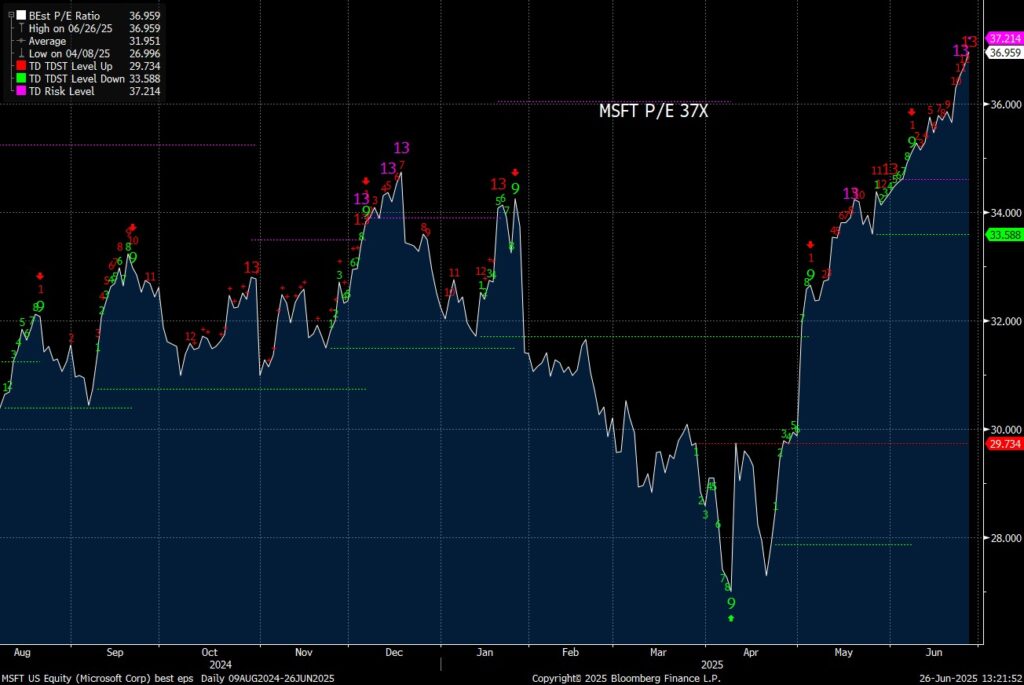Click the red down arrow above late August peak
1024x685 pixels.
[40, 277]
